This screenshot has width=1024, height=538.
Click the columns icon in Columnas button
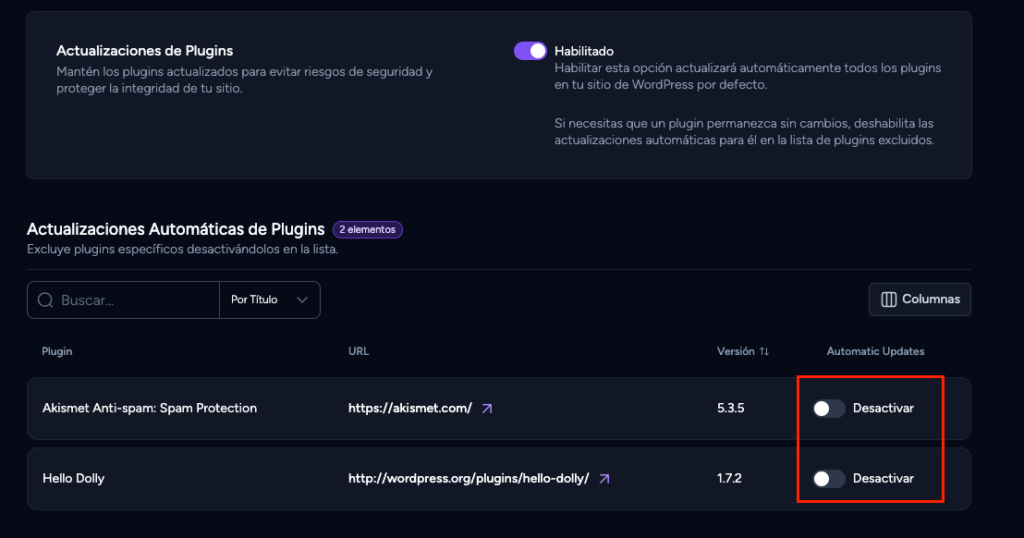point(889,299)
